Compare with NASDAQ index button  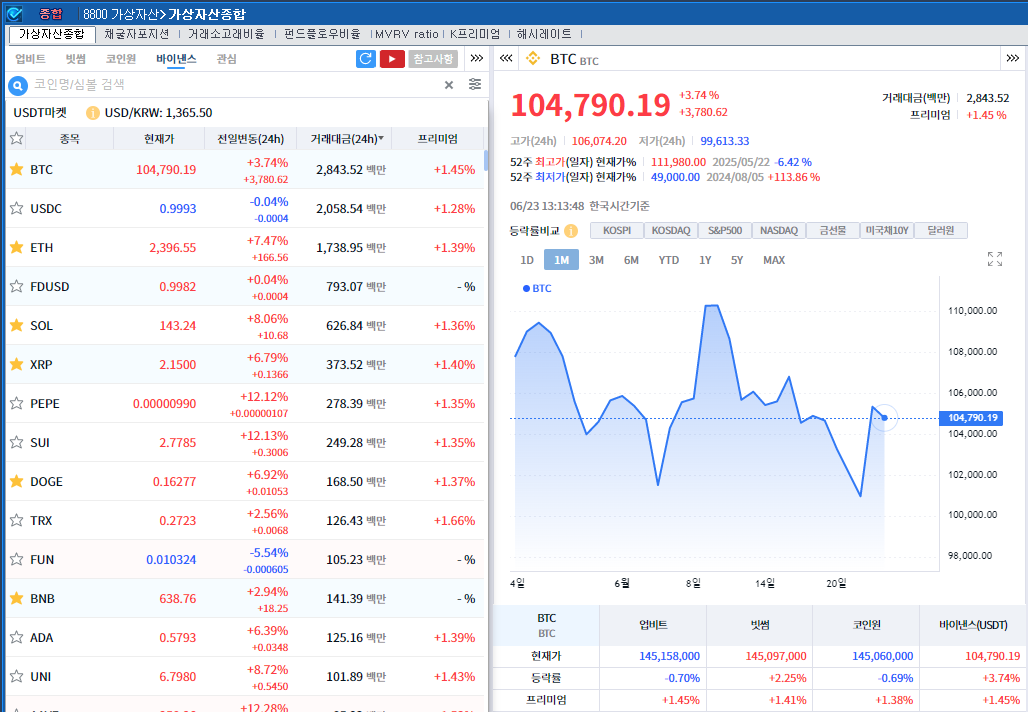point(778,231)
